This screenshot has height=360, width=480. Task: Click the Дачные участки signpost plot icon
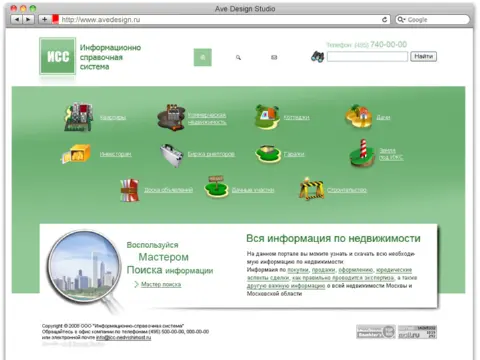coord(217,187)
